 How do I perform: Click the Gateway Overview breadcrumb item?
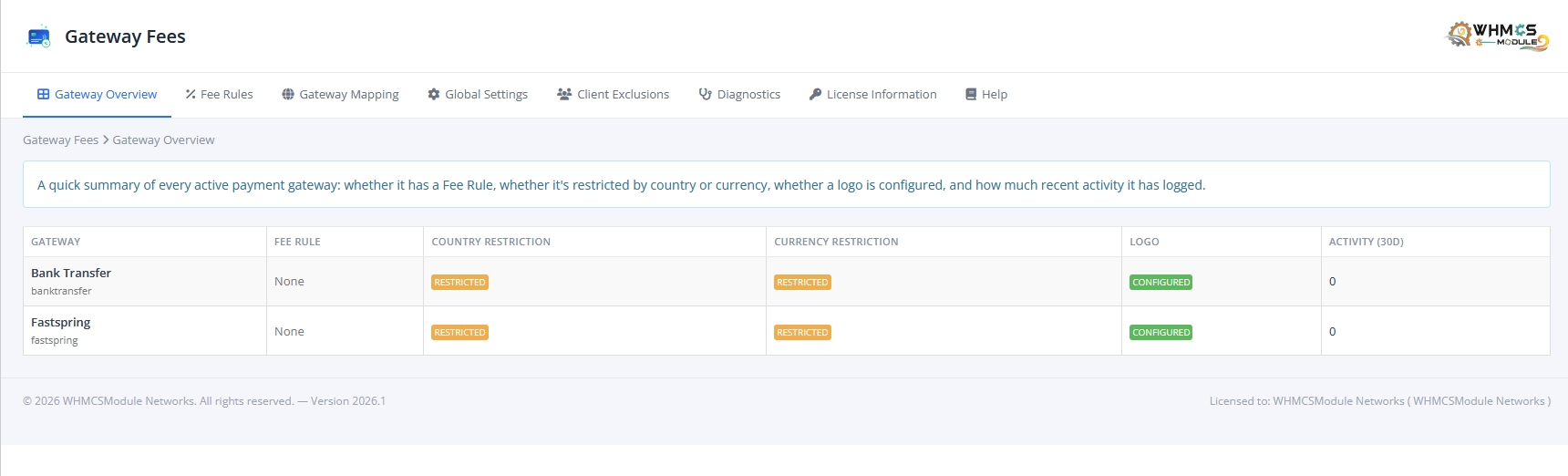point(163,140)
